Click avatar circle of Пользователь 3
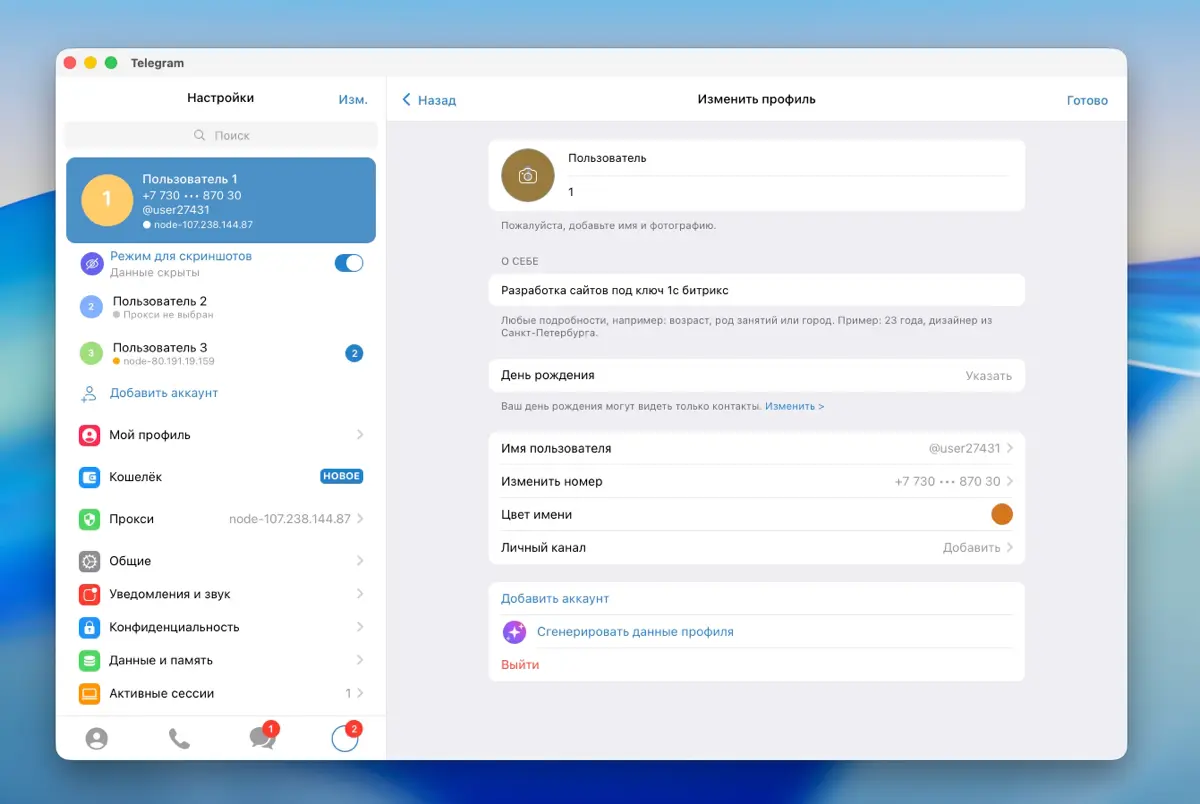 [91, 353]
